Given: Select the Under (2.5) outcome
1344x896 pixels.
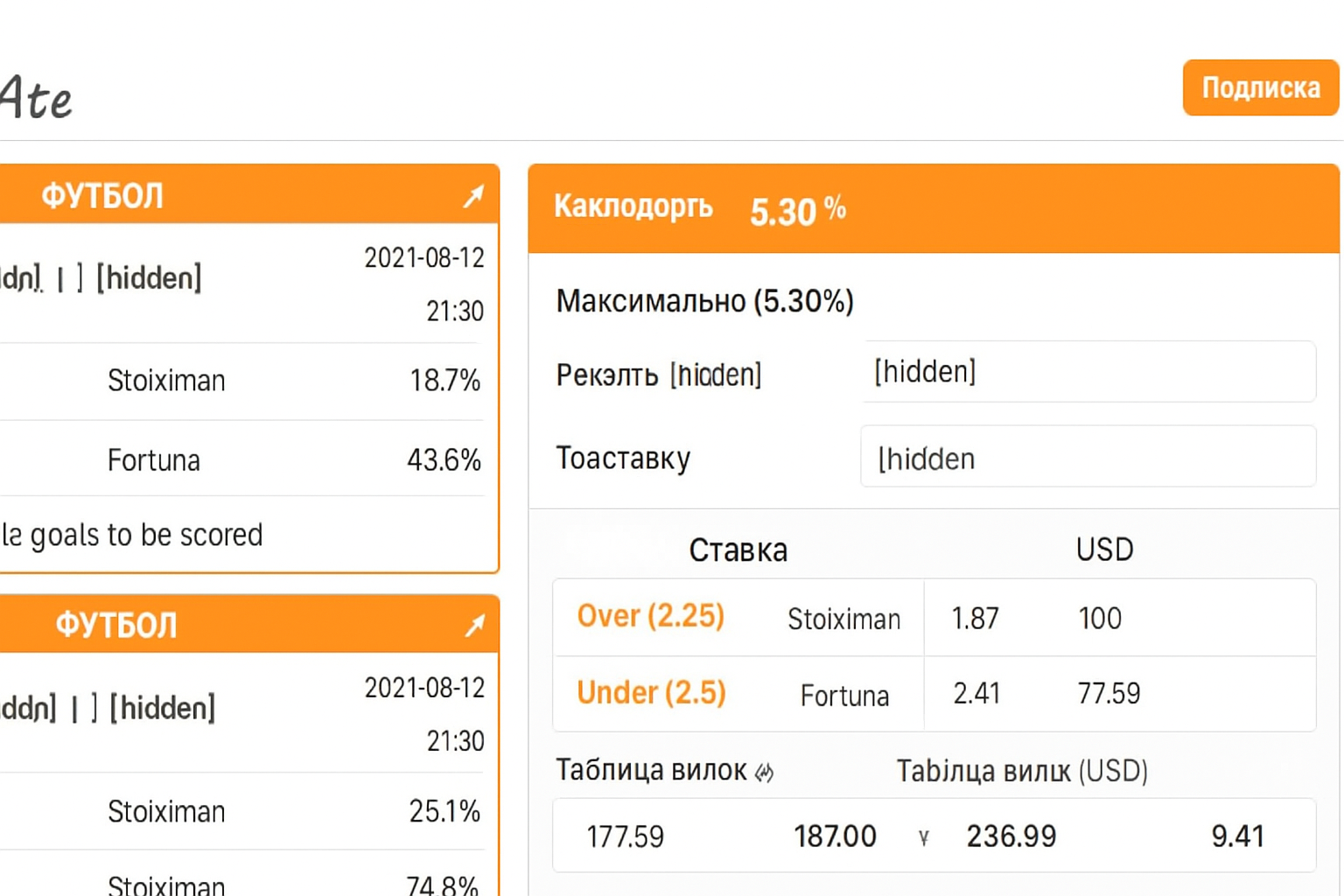Looking at the screenshot, I should coord(651,692).
